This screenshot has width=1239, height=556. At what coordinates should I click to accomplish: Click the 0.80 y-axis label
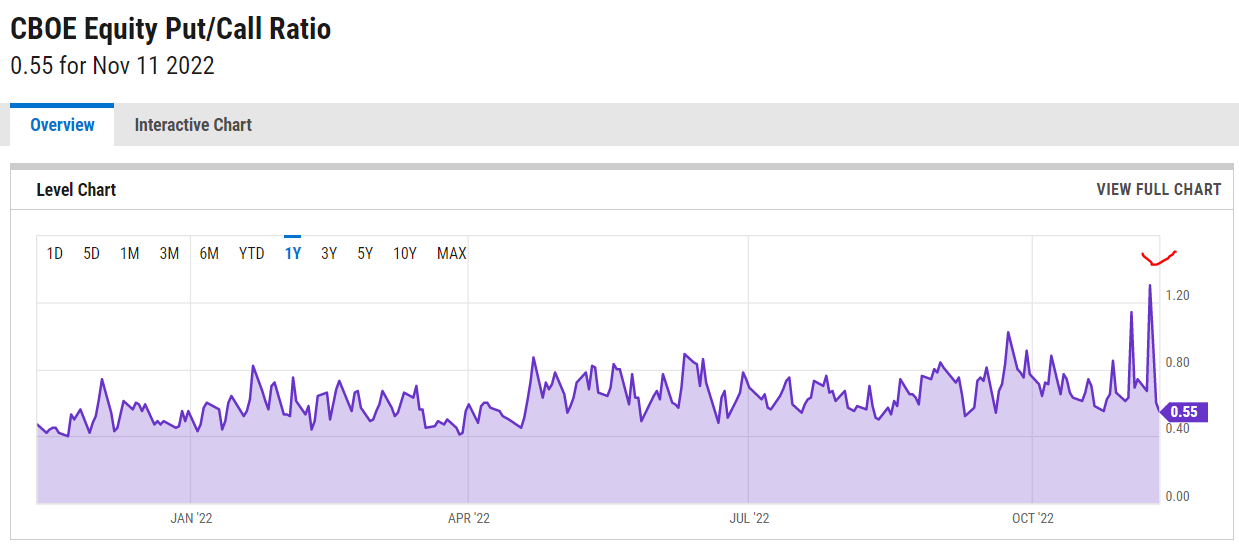[1177, 362]
